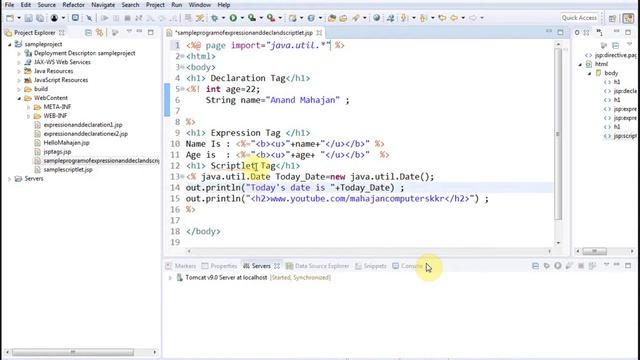Switch to the Data Source Explorer tab
This screenshot has height=360, width=640.
(317, 266)
